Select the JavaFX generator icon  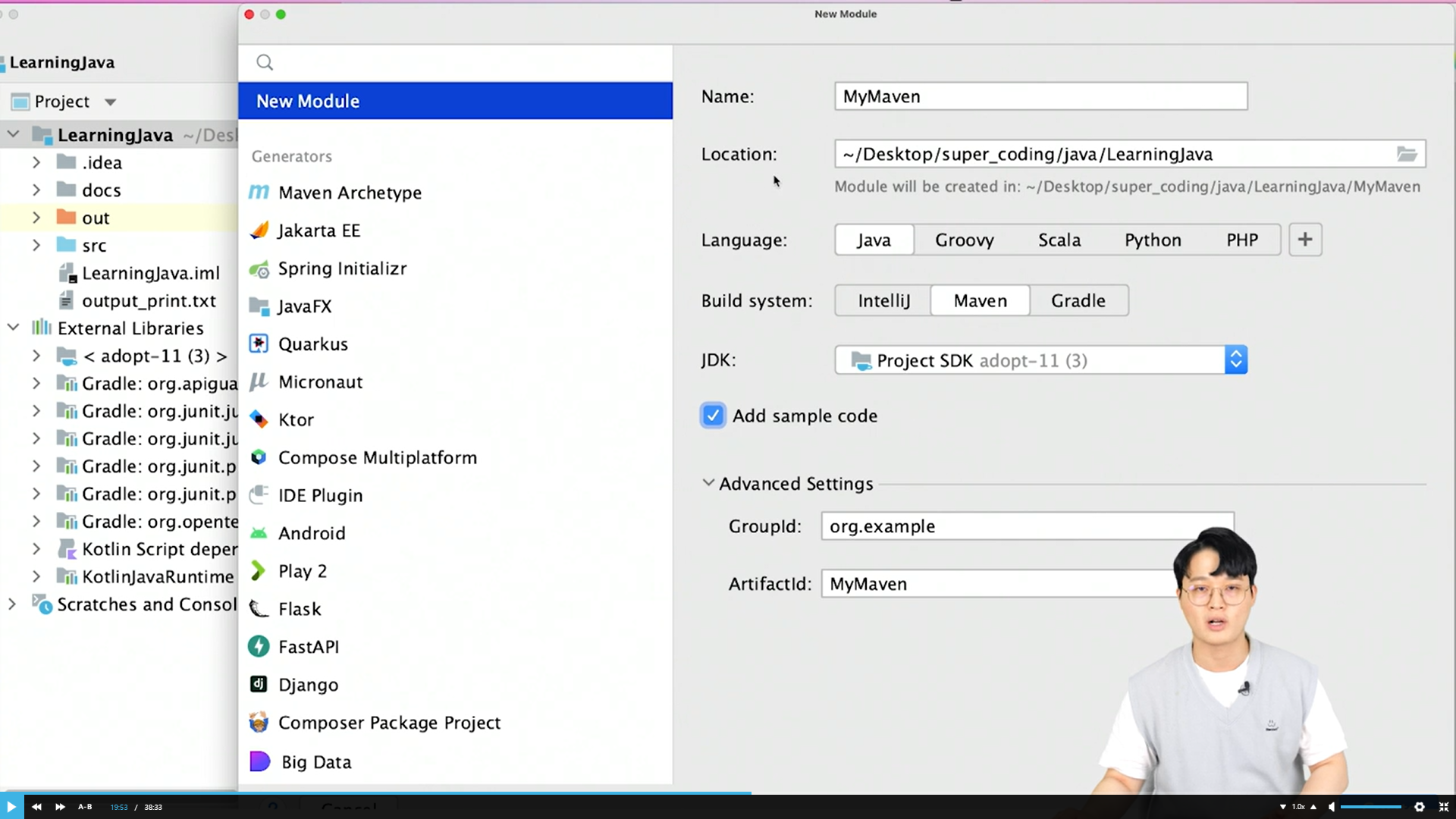[x=259, y=306]
